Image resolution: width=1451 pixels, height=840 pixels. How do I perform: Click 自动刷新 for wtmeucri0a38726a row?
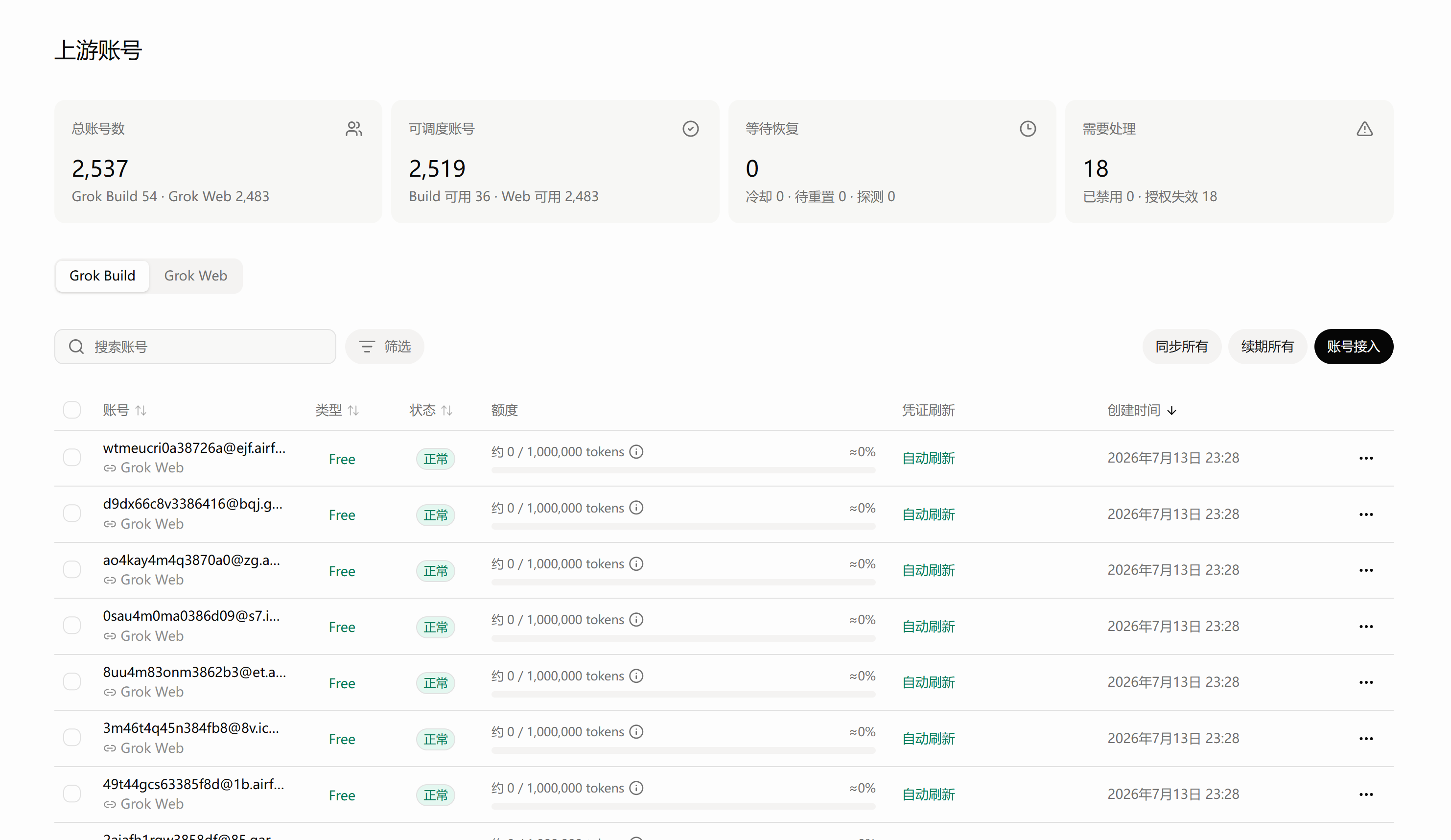928,458
